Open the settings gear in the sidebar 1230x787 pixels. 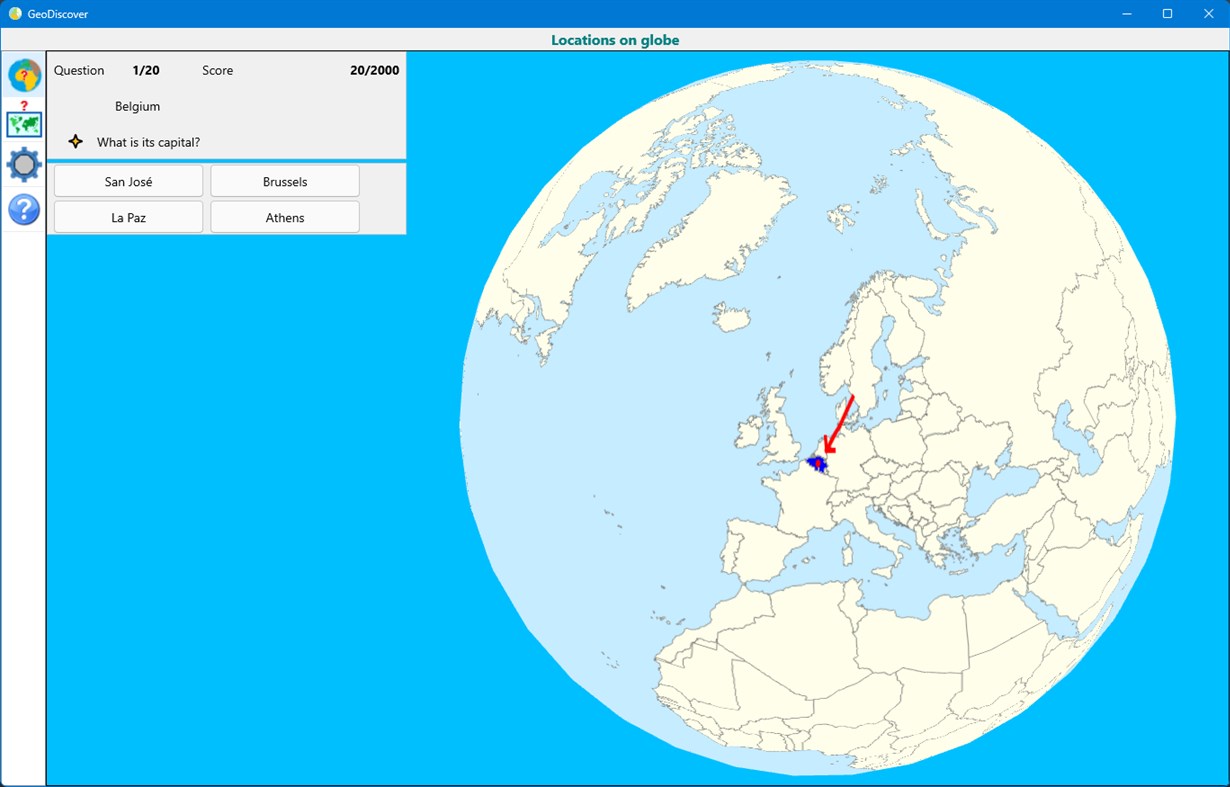[23, 164]
